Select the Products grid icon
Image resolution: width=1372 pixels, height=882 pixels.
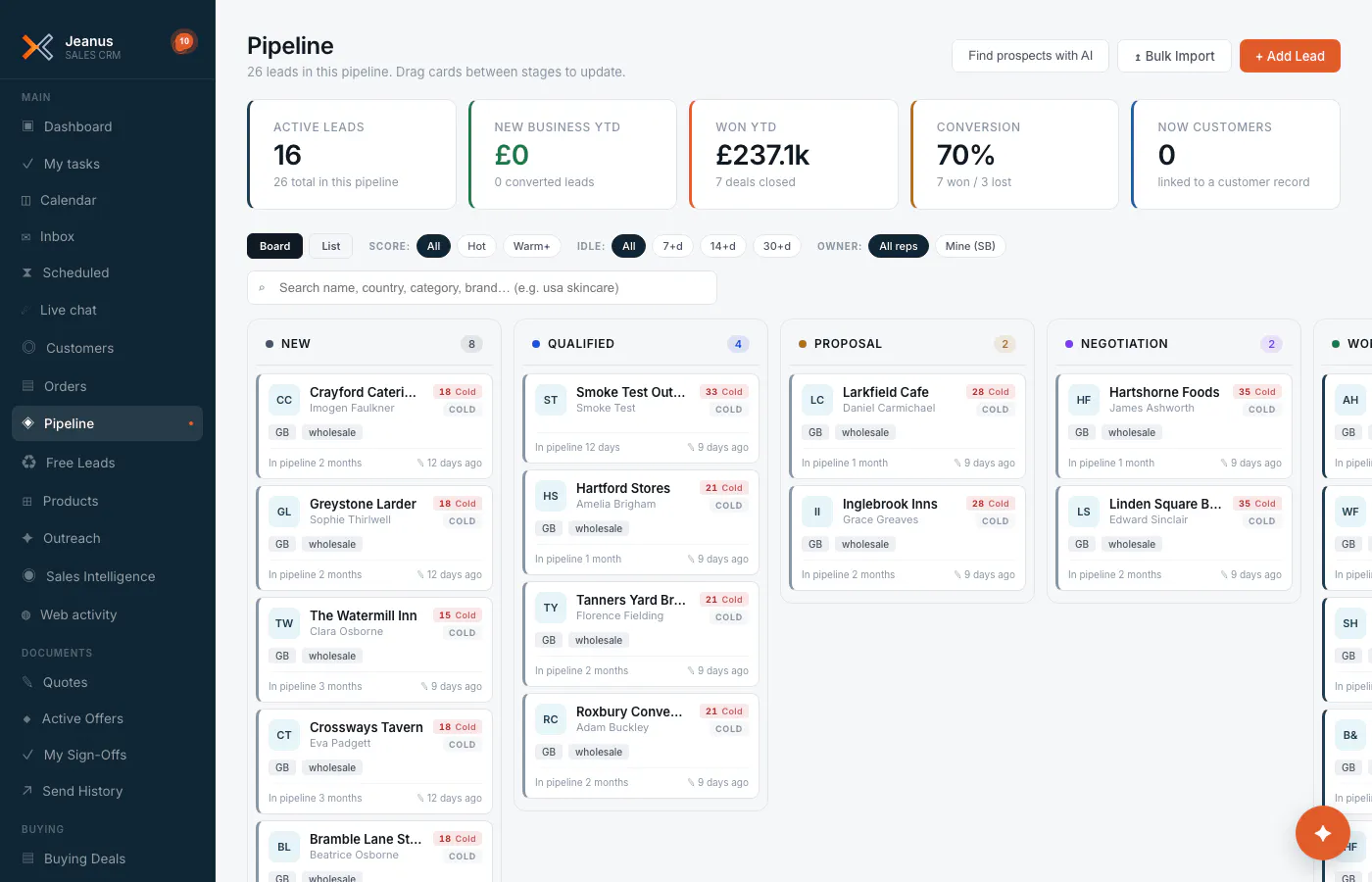click(x=27, y=501)
